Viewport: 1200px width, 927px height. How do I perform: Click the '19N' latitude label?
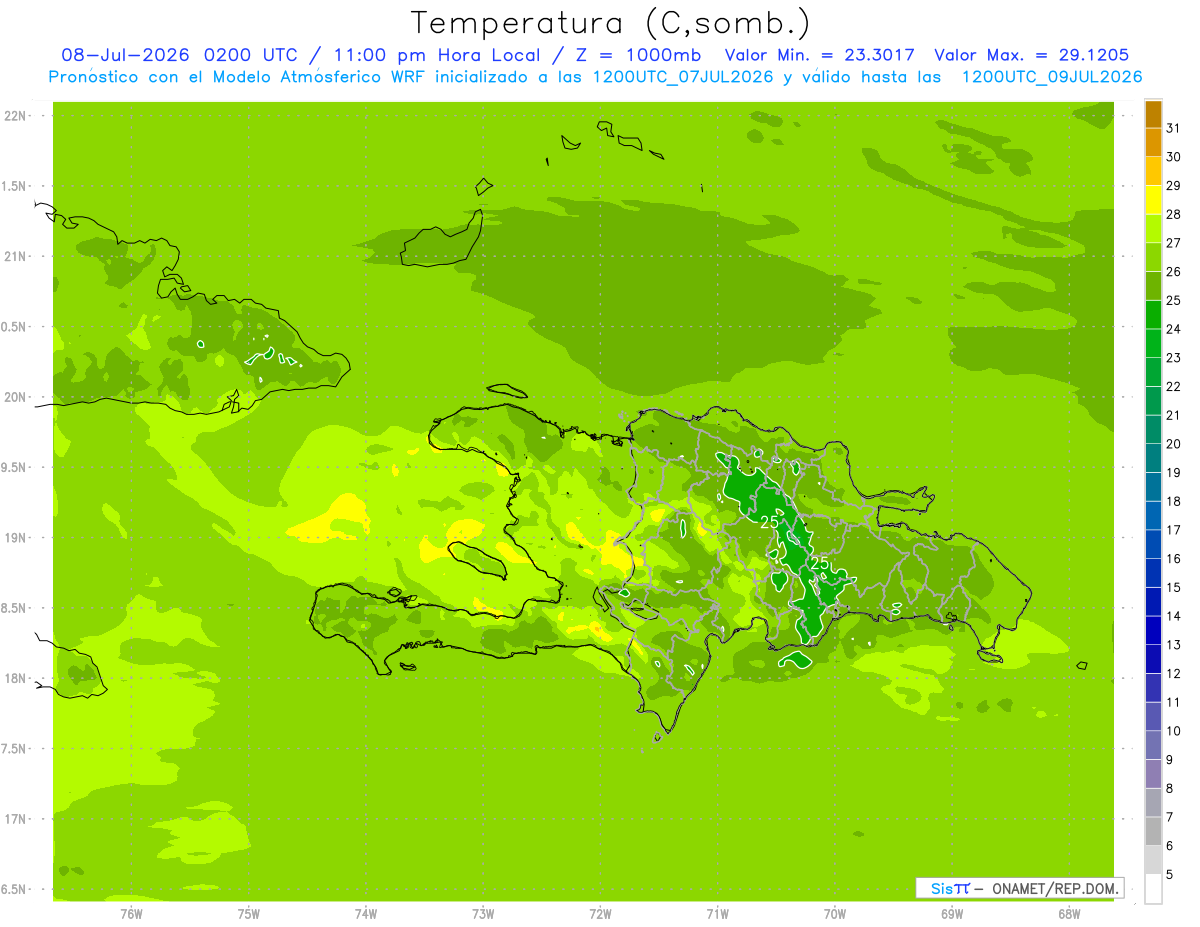tap(14, 538)
